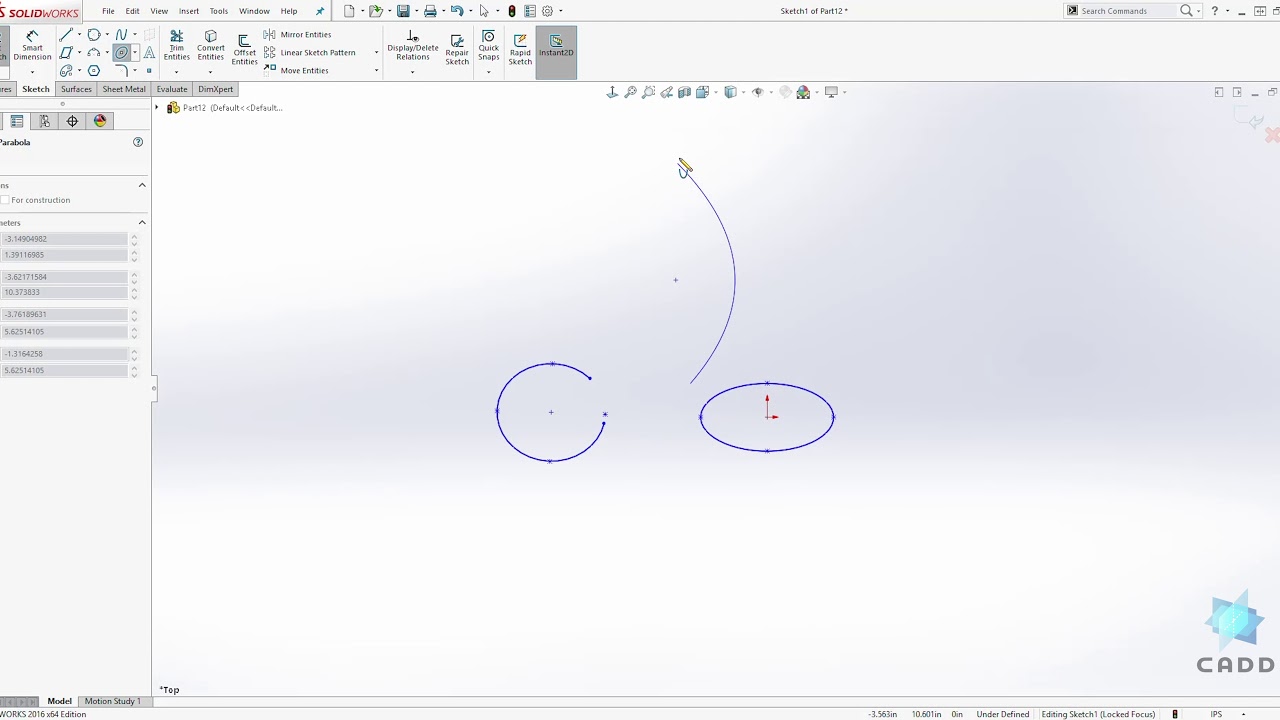Image resolution: width=1280 pixels, height=720 pixels.
Task: Open the Tools menu
Action: coord(218,11)
